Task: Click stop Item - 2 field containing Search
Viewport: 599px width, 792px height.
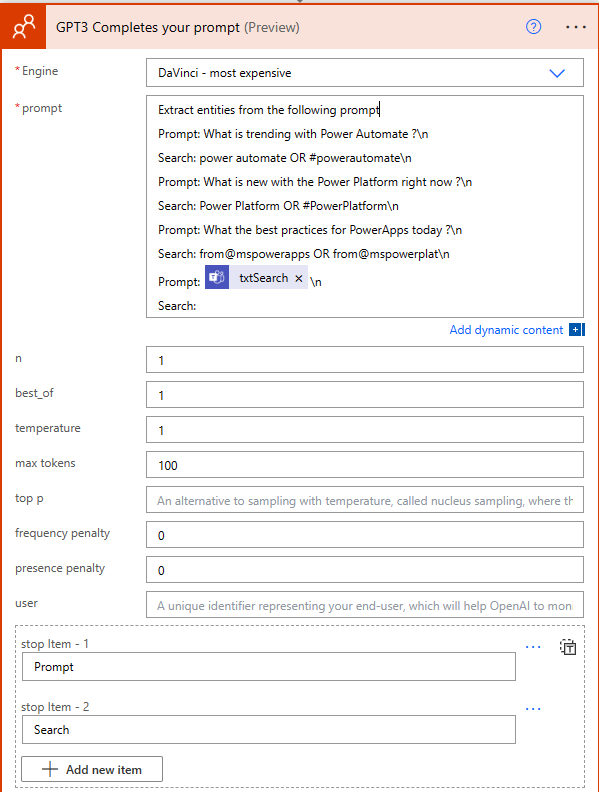Action: coord(269,729)
